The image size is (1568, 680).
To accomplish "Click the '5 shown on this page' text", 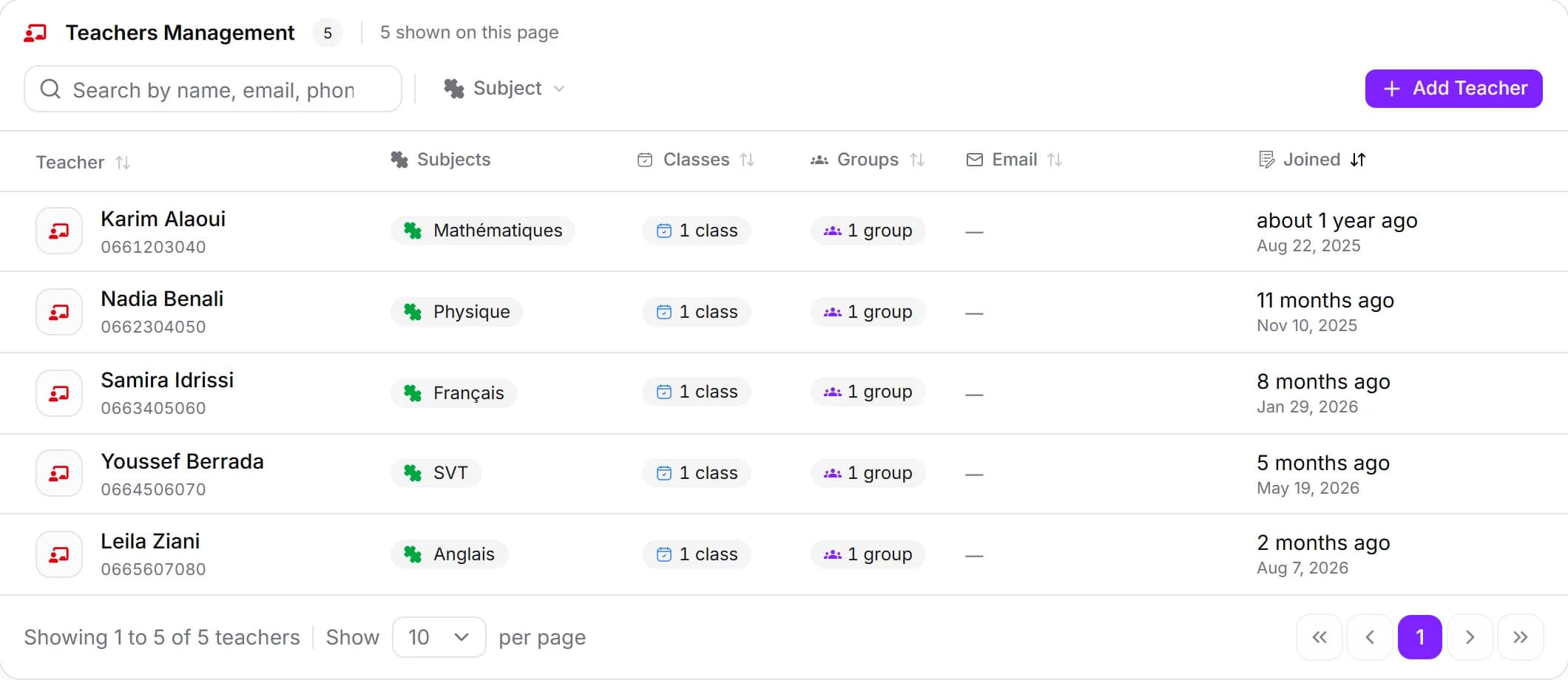I will click(470, 33).
